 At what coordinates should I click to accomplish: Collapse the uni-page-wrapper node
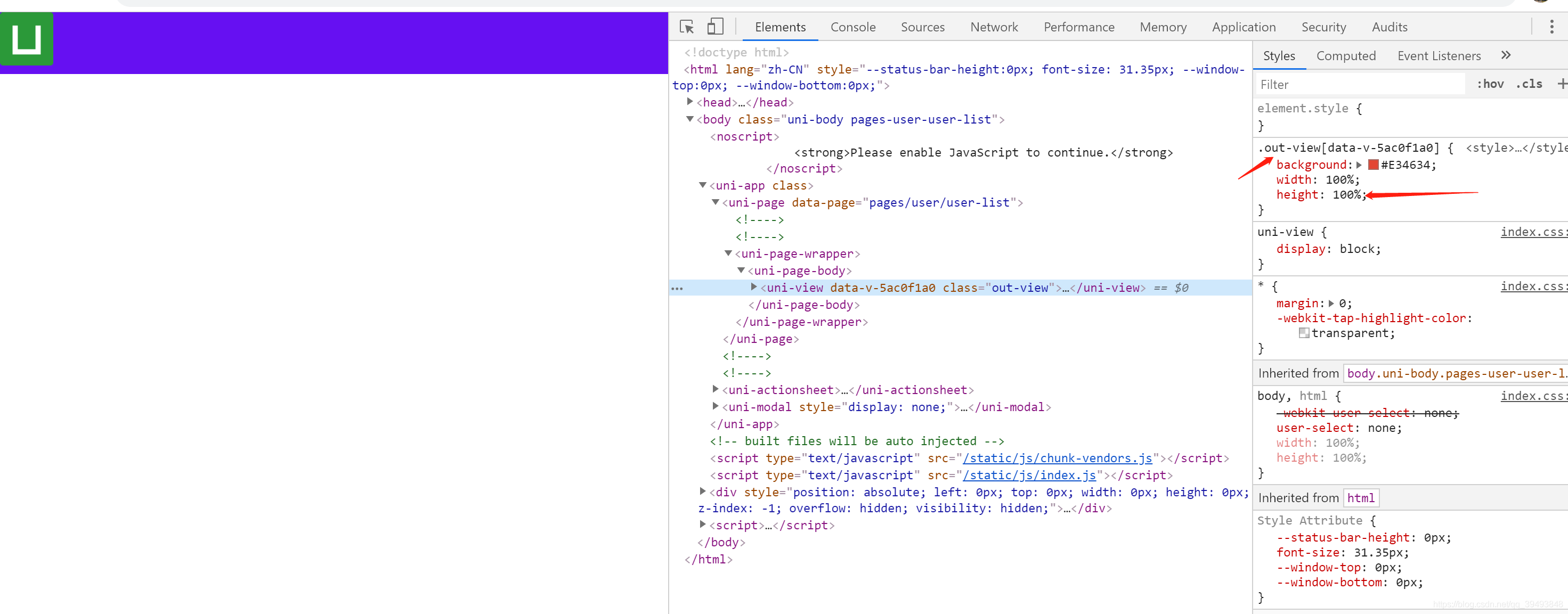point(728,253)
